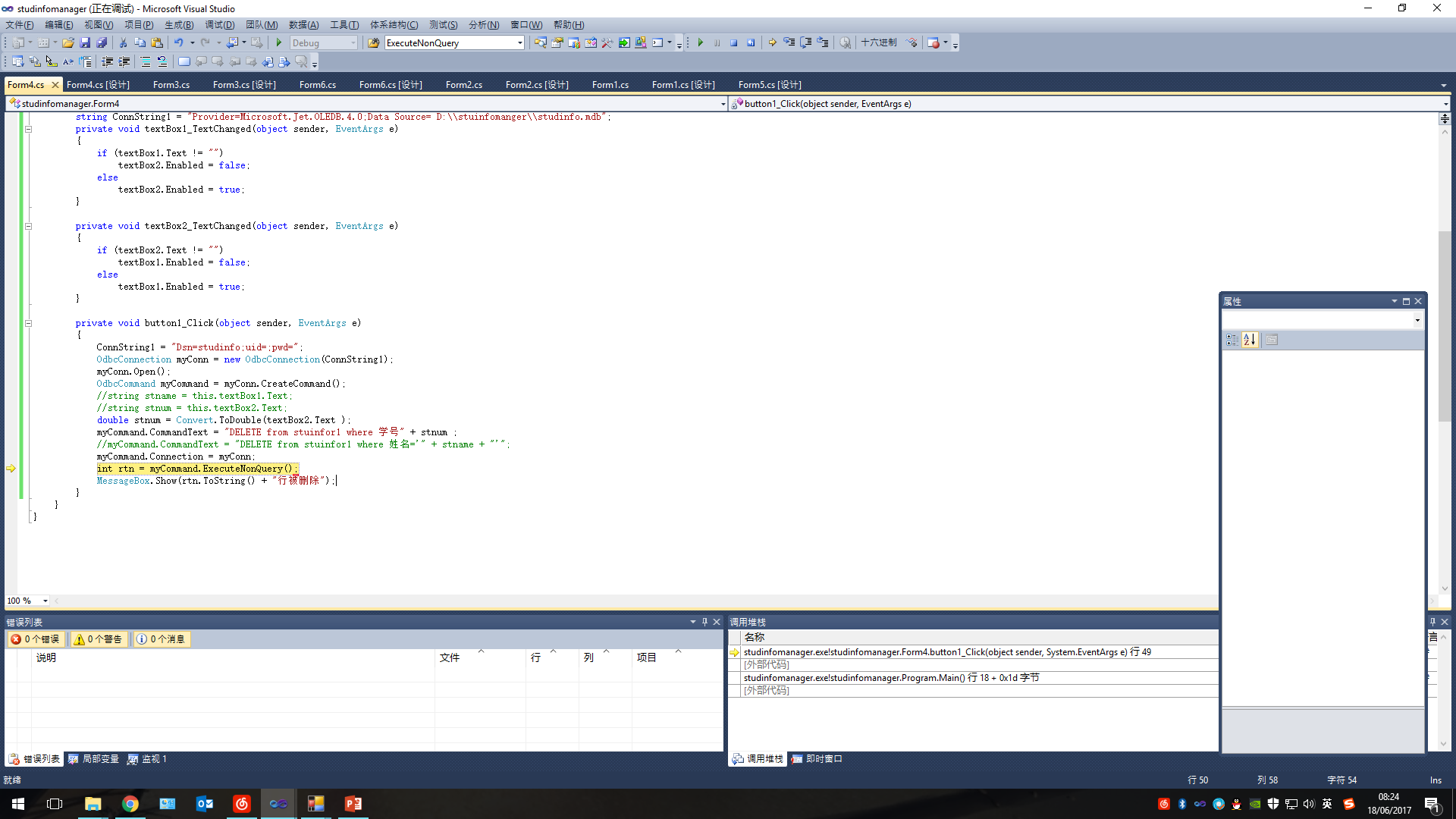This screenshot has width=1456, height=819.
Task: Click the Copy icon in toolbar
Action: click(x=140, y=43)
